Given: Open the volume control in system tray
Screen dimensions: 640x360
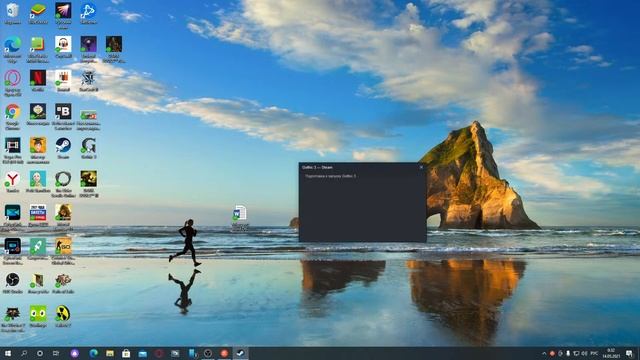Looking at the screenshot, I should tap(584, 353).
